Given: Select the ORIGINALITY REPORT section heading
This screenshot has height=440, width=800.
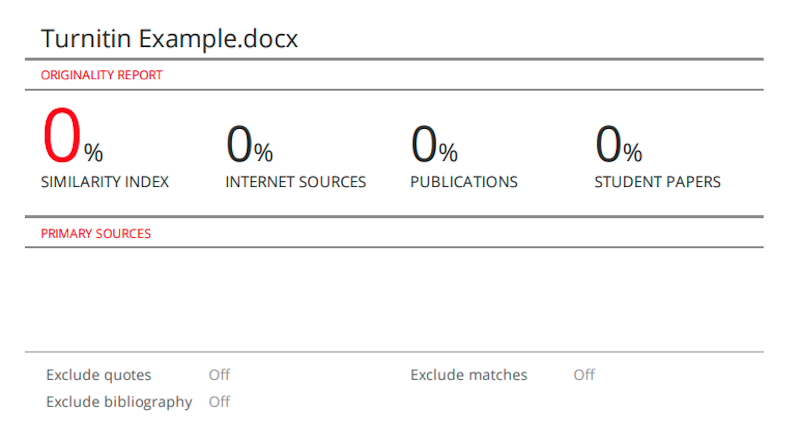Looking at the screenshot, I should 101,75.
